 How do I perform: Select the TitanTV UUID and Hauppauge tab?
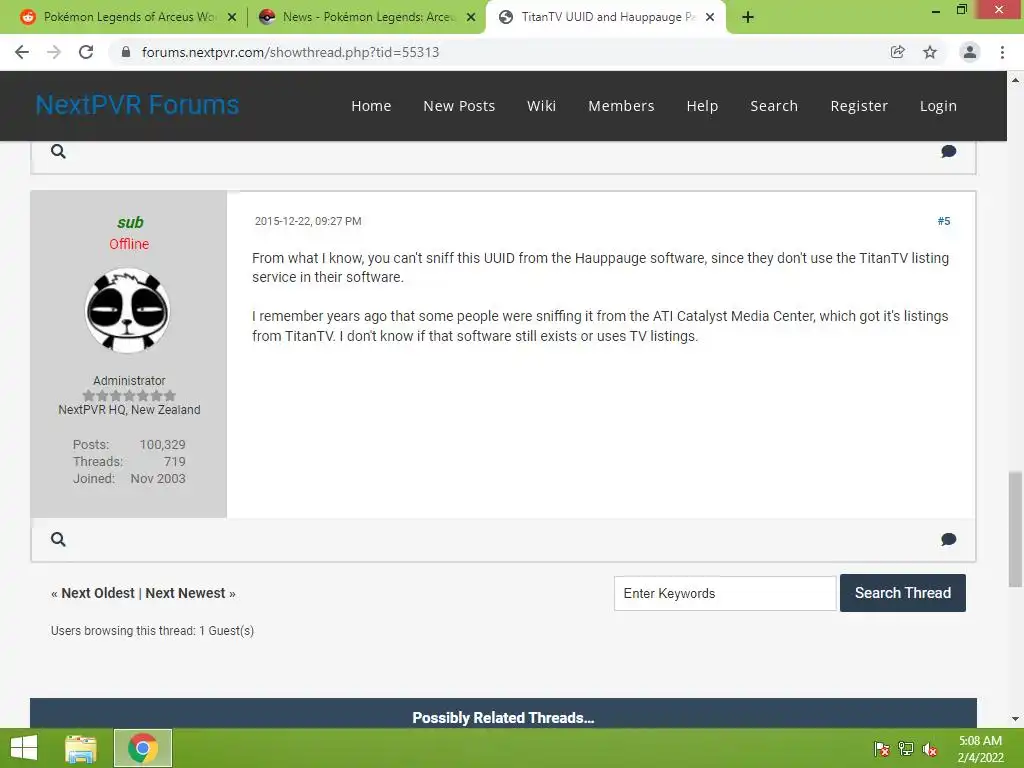(x=606, y=17)
